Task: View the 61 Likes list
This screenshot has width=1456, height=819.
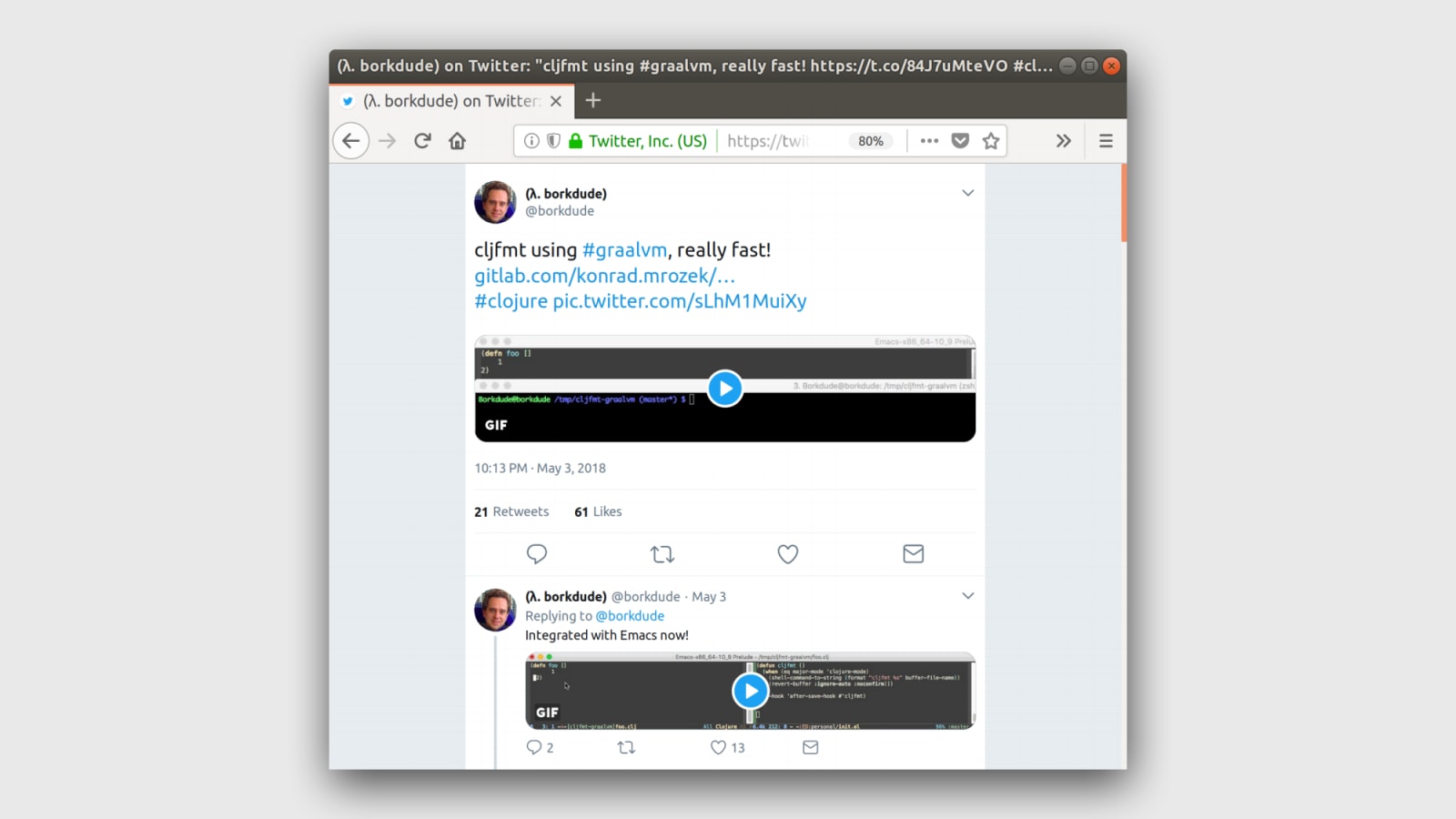Action: click(x=598, y=511)
